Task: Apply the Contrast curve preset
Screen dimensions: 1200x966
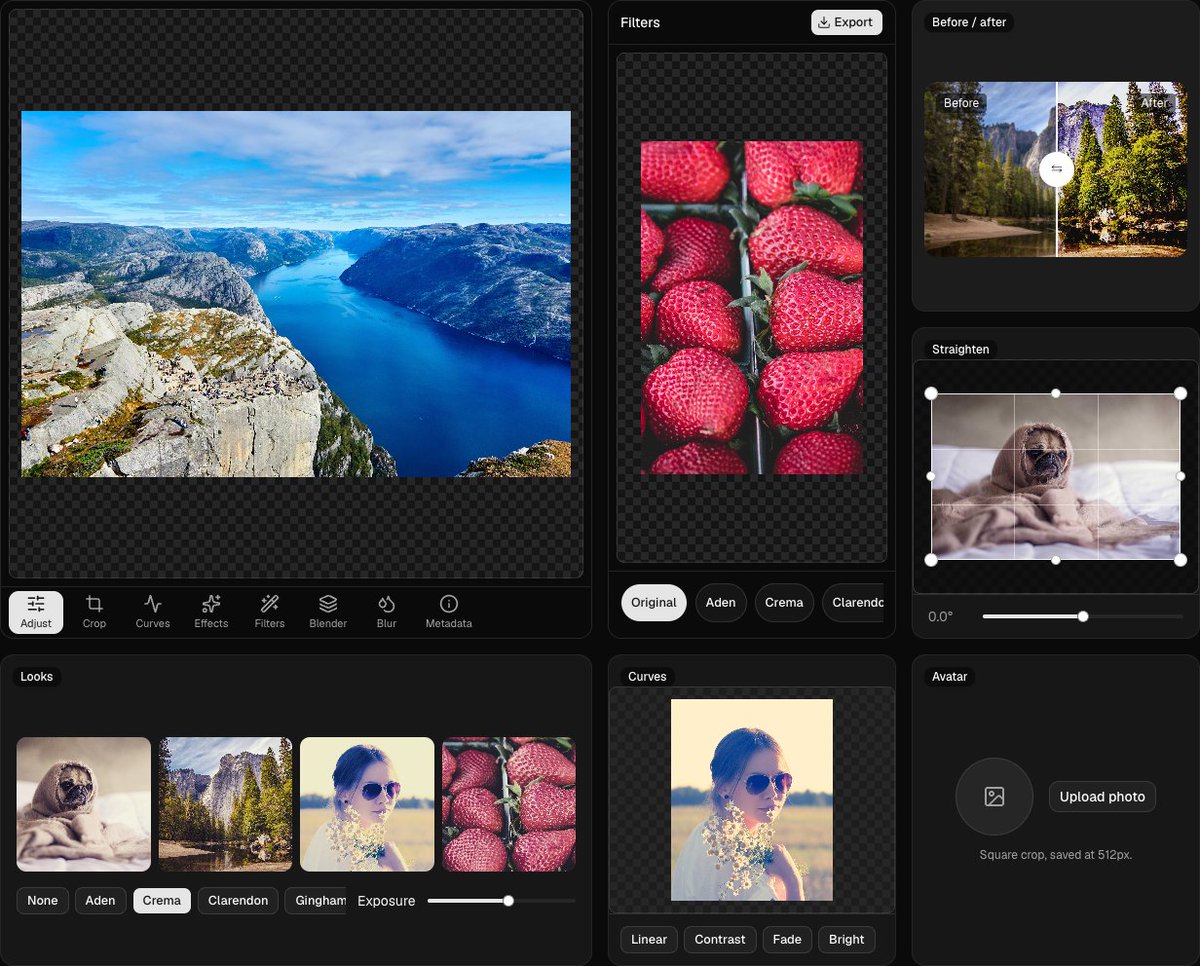Action: (720, 940)
